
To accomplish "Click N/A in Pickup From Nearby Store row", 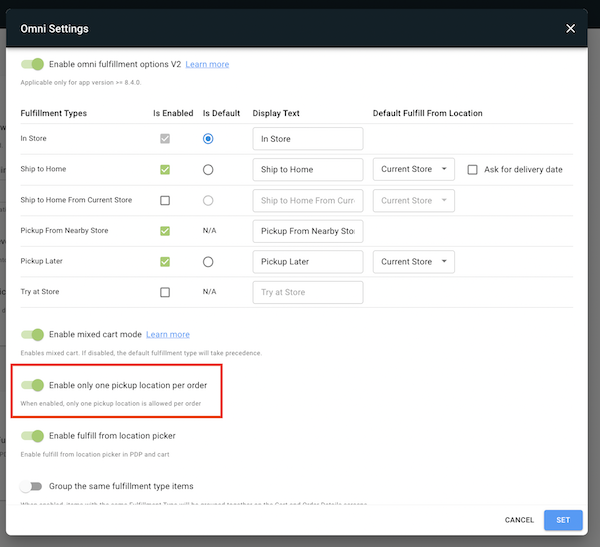I will point(209,230).
